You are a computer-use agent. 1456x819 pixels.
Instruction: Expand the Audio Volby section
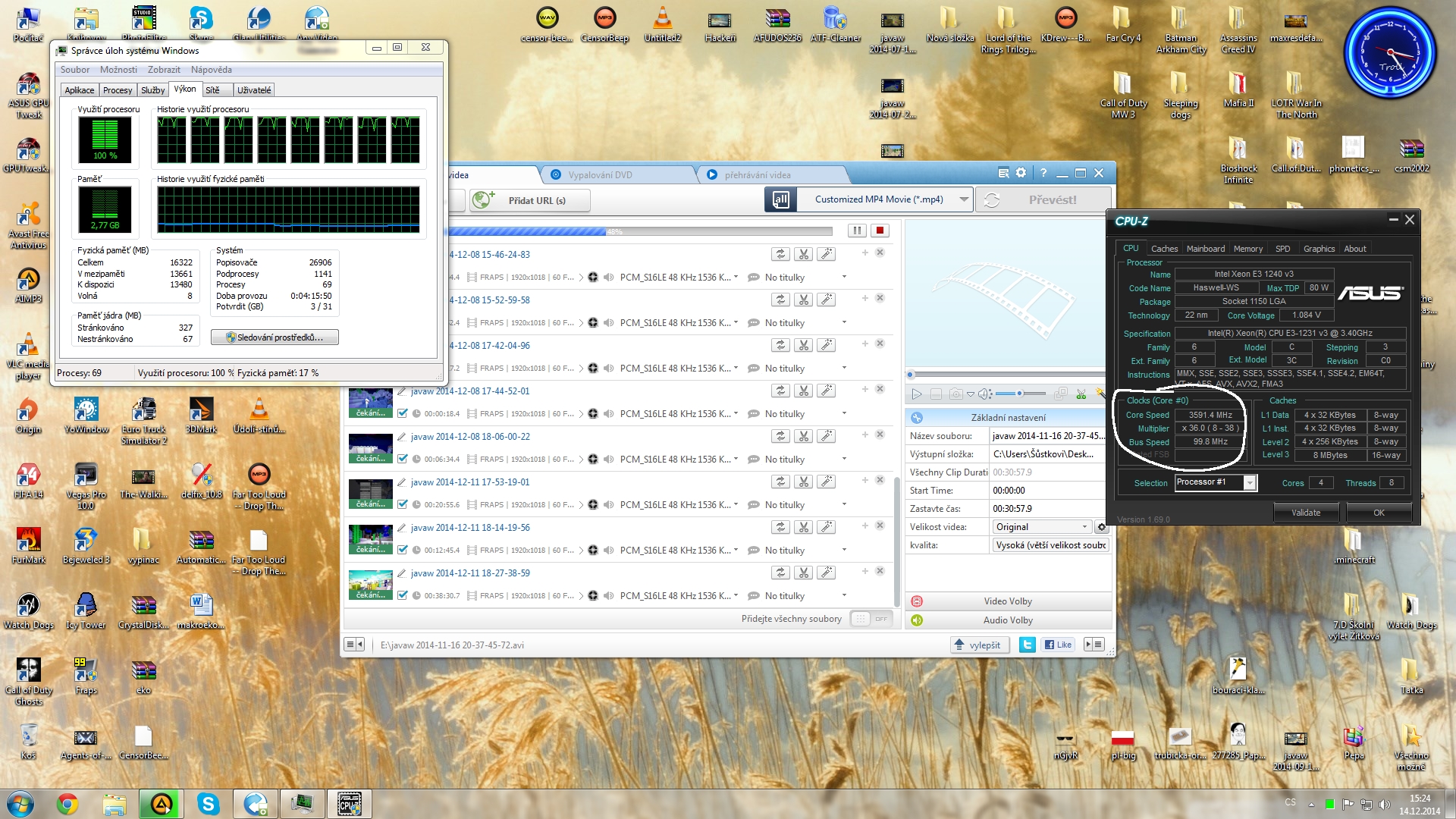tap(1008, 620)
